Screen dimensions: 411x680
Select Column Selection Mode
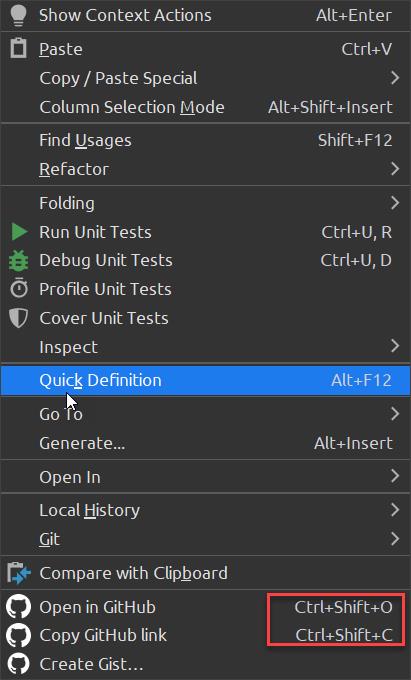click(206, 107)
